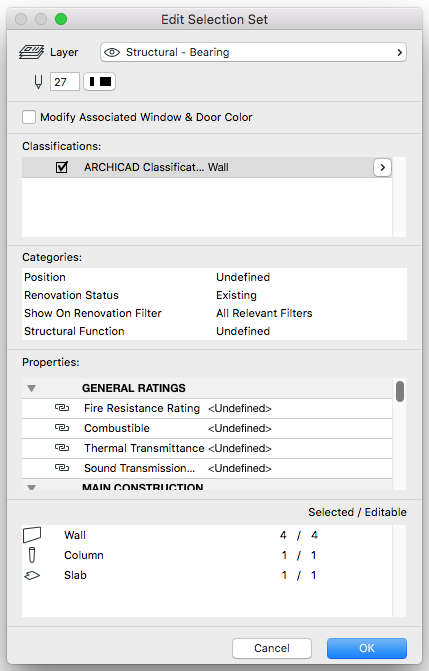Toggle the eye icon in Layer dropdown
This screenshot has height=671, width=429.
point(112,52)
